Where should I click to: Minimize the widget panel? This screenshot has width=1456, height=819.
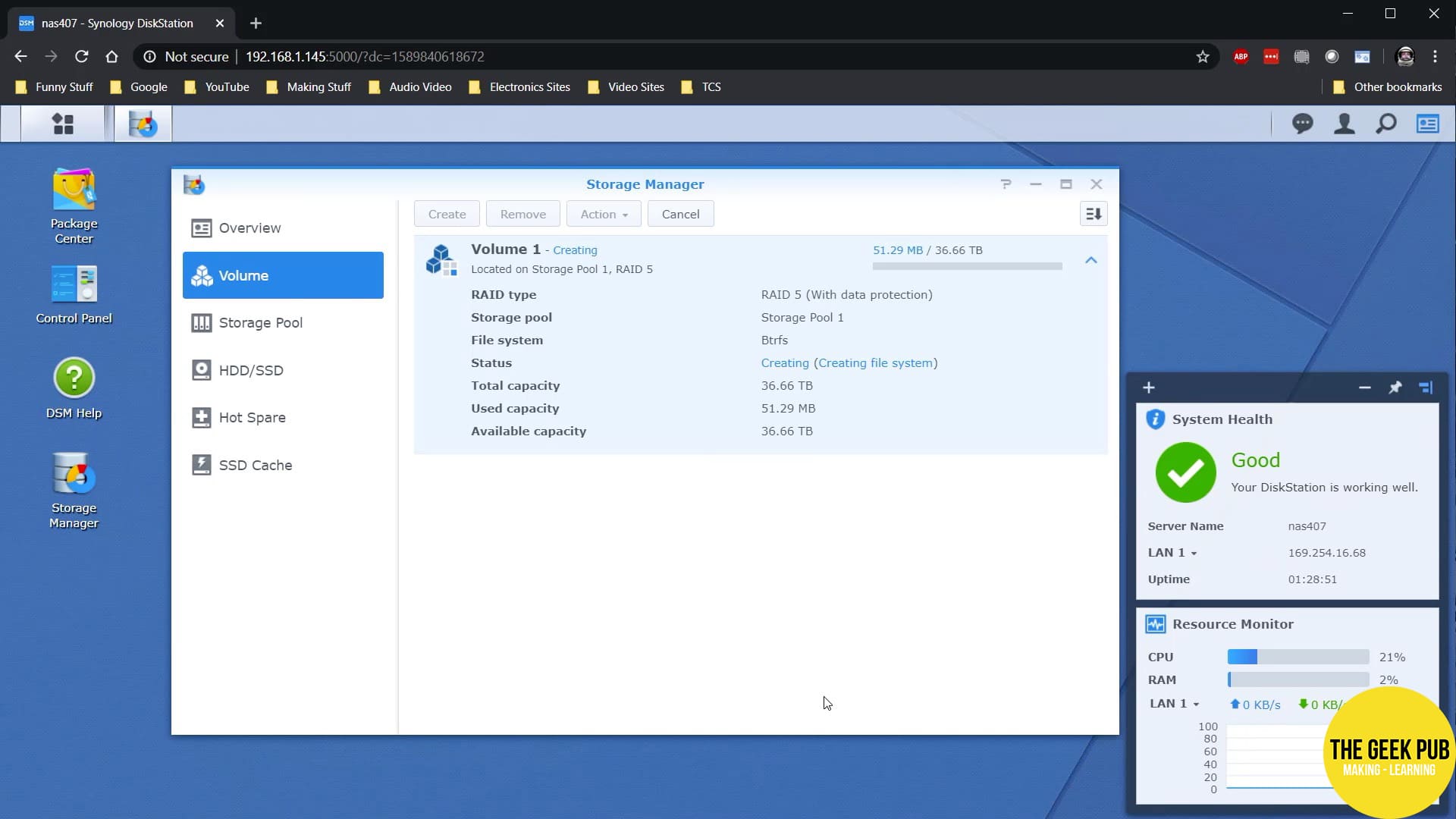pyautogui.click(x=1364, y=388)
